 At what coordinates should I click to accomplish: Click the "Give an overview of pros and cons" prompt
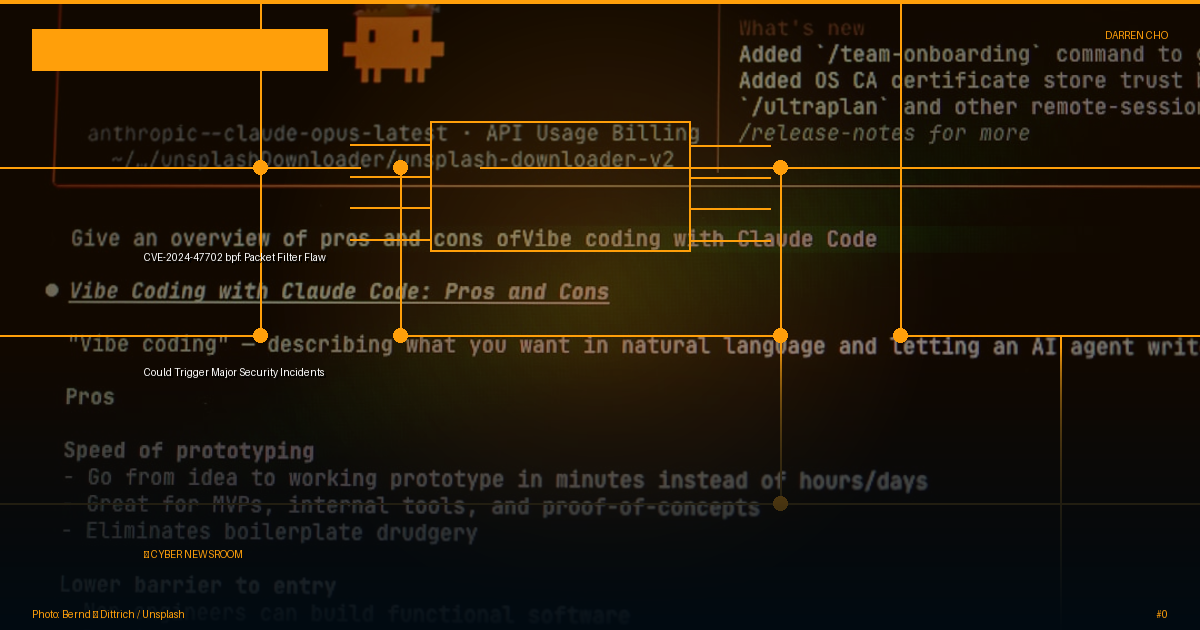pos(474,239)
